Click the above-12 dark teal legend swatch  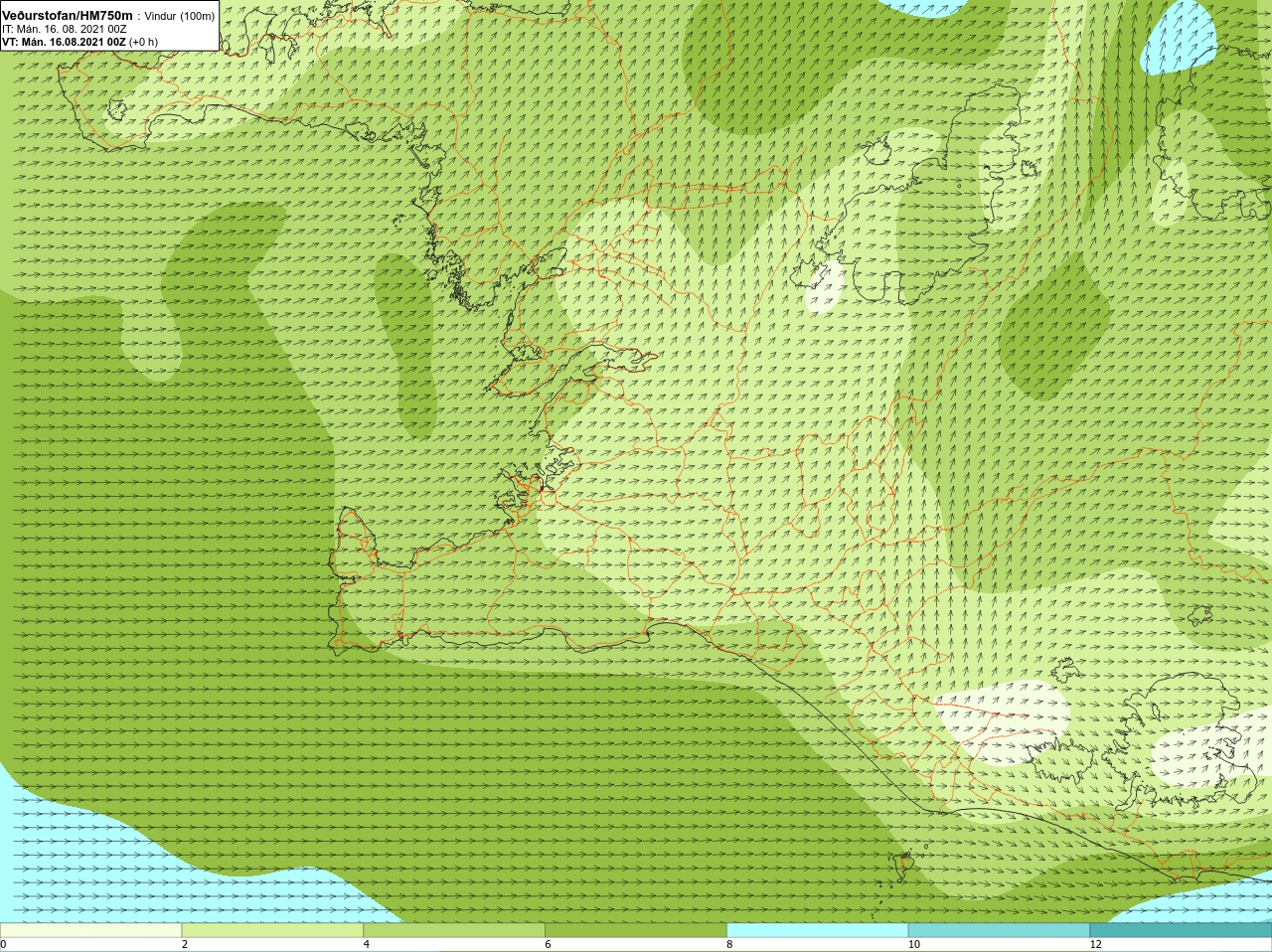[1181, 930]
